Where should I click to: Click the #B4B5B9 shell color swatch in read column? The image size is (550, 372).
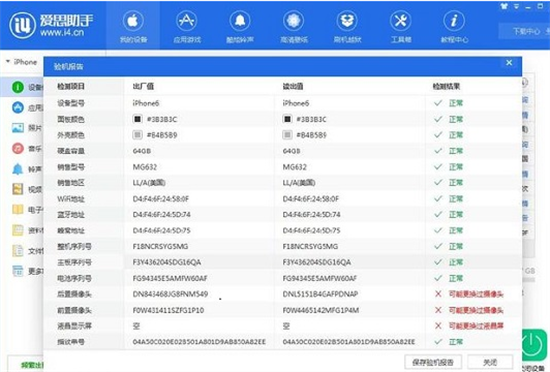(287, 135)
